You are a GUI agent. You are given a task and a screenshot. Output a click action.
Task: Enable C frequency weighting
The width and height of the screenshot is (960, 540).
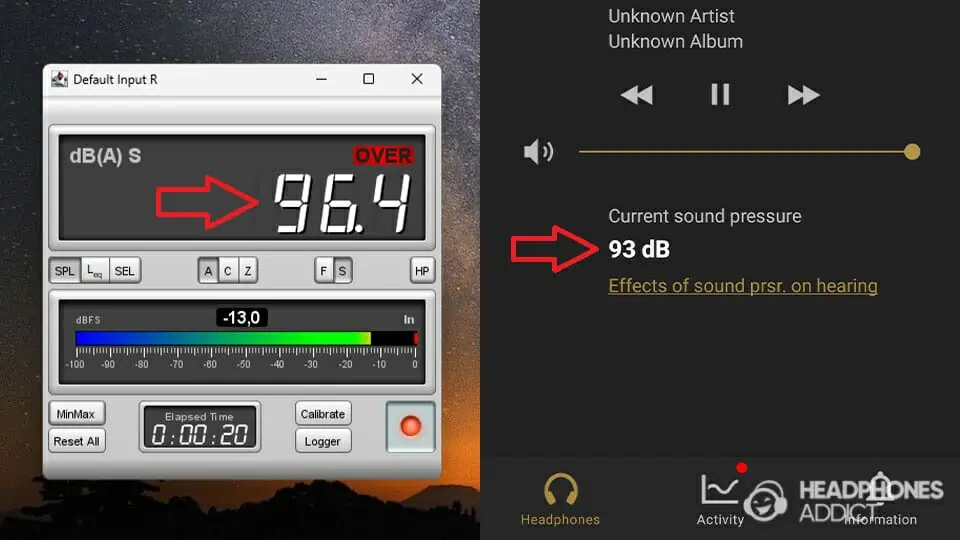point(228,271)
